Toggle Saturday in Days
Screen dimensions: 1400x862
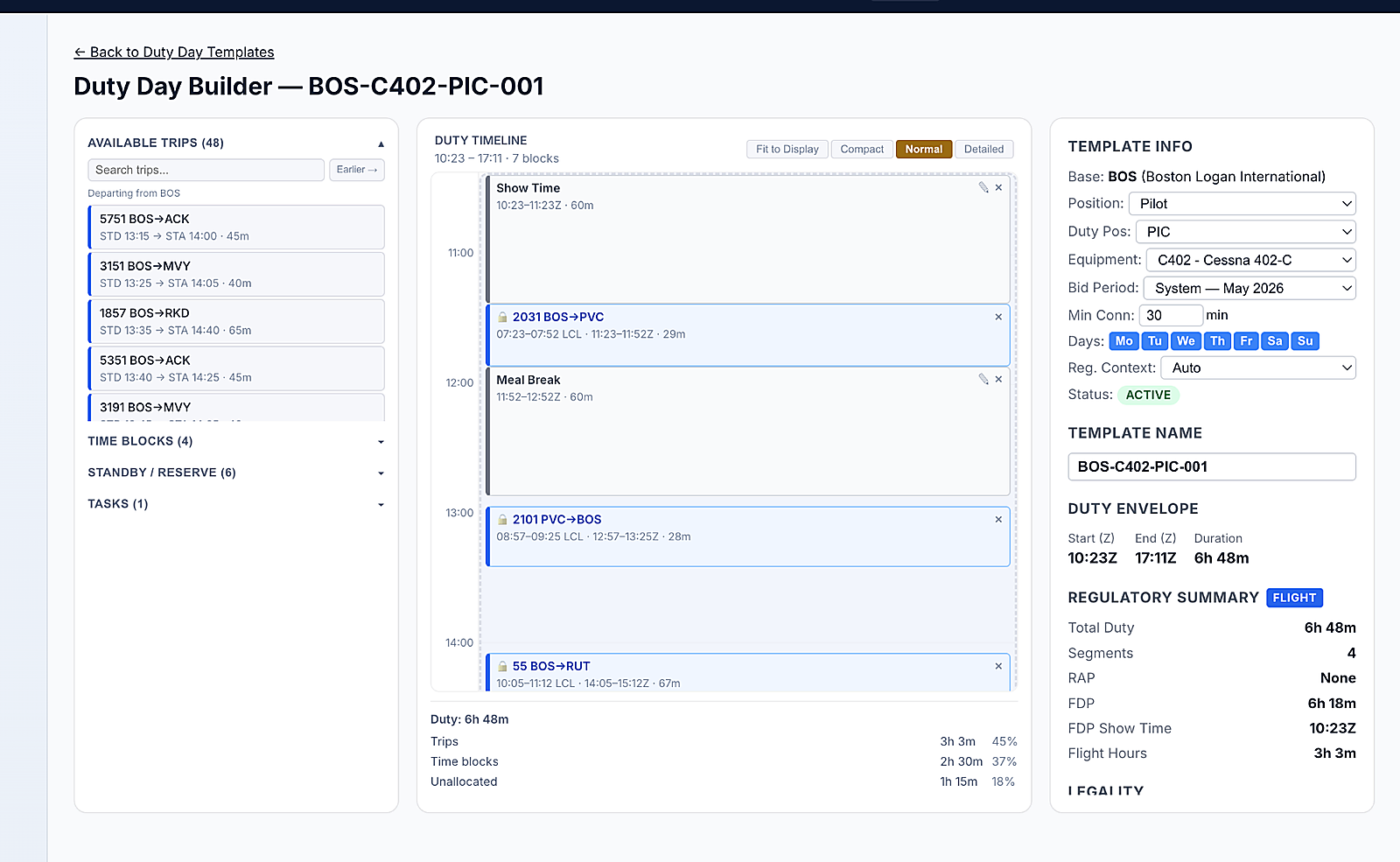(1275, 341)
